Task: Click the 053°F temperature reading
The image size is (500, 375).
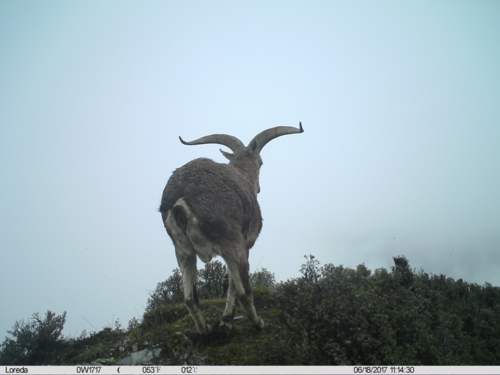Action: coord(150,370)
